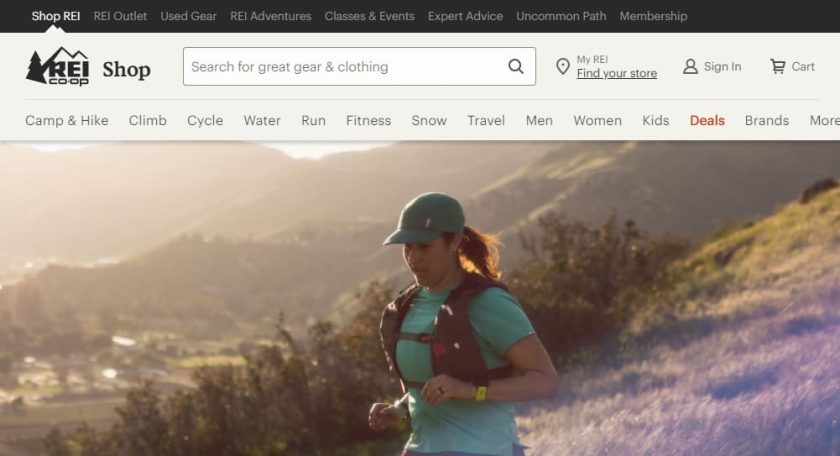Click the magnifying glass search icon
Viewport: 840px width, 456px height.
tap(516, 66)
